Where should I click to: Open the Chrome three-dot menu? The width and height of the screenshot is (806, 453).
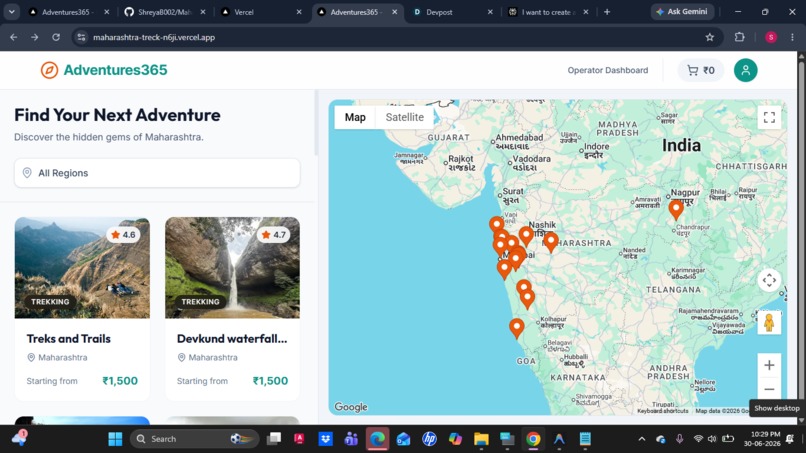(792, 37)
